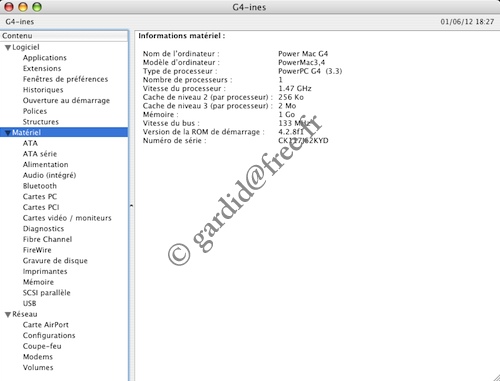
Task: Select USB in the sidebar
Action: coord(30,303)
